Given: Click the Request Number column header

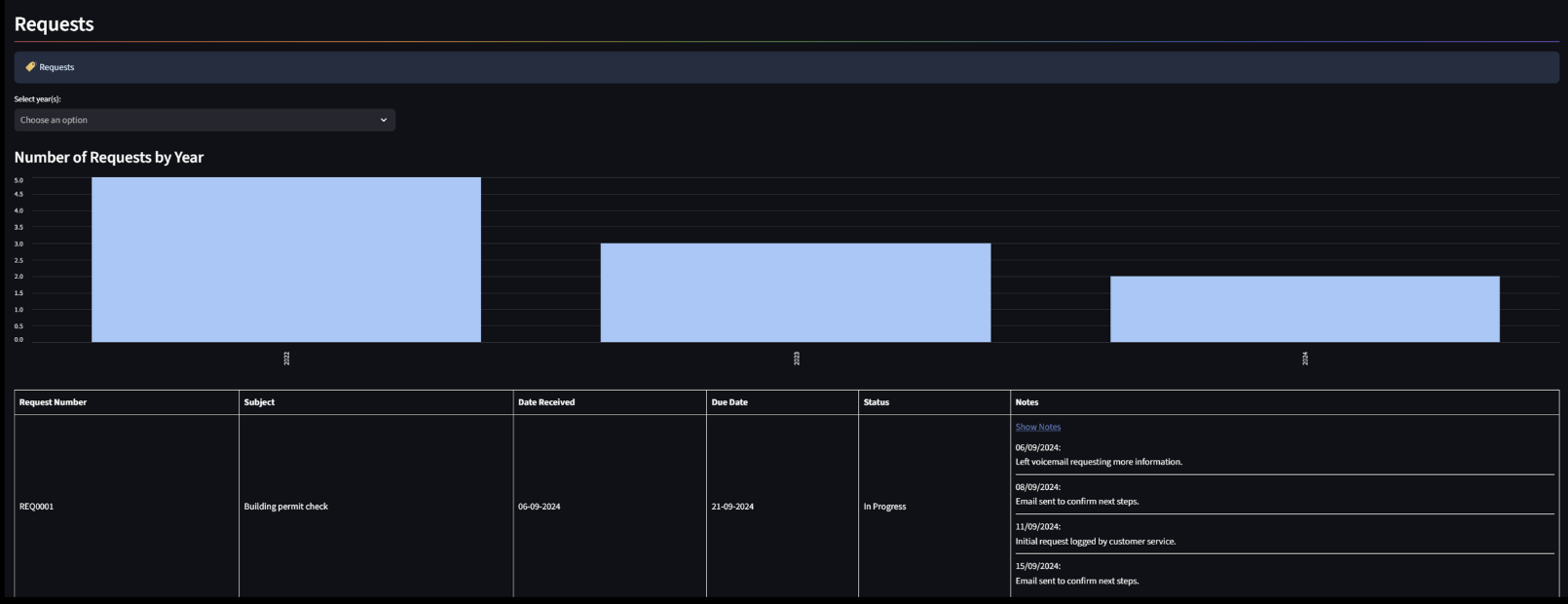Looking at the screenshot, I should click(x=53, y=402).
